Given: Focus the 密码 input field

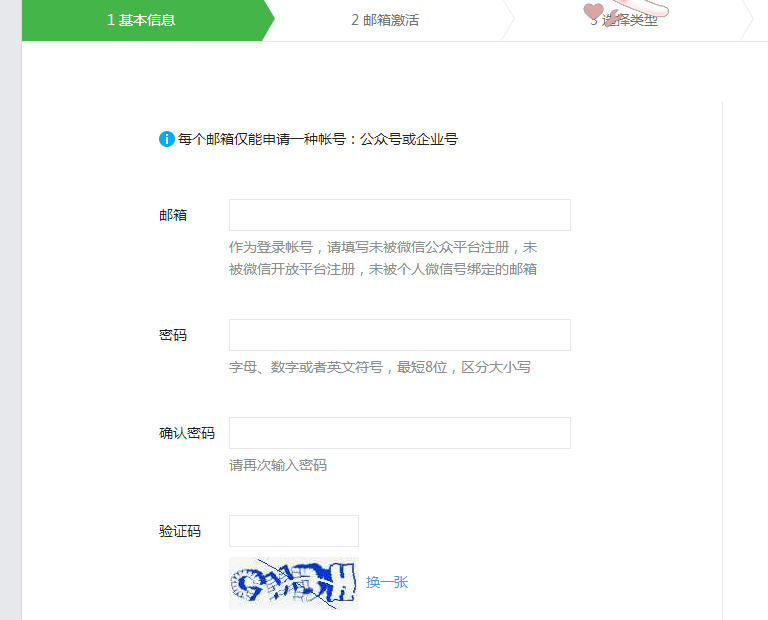Looking at the screenshot, I should 400,335.
